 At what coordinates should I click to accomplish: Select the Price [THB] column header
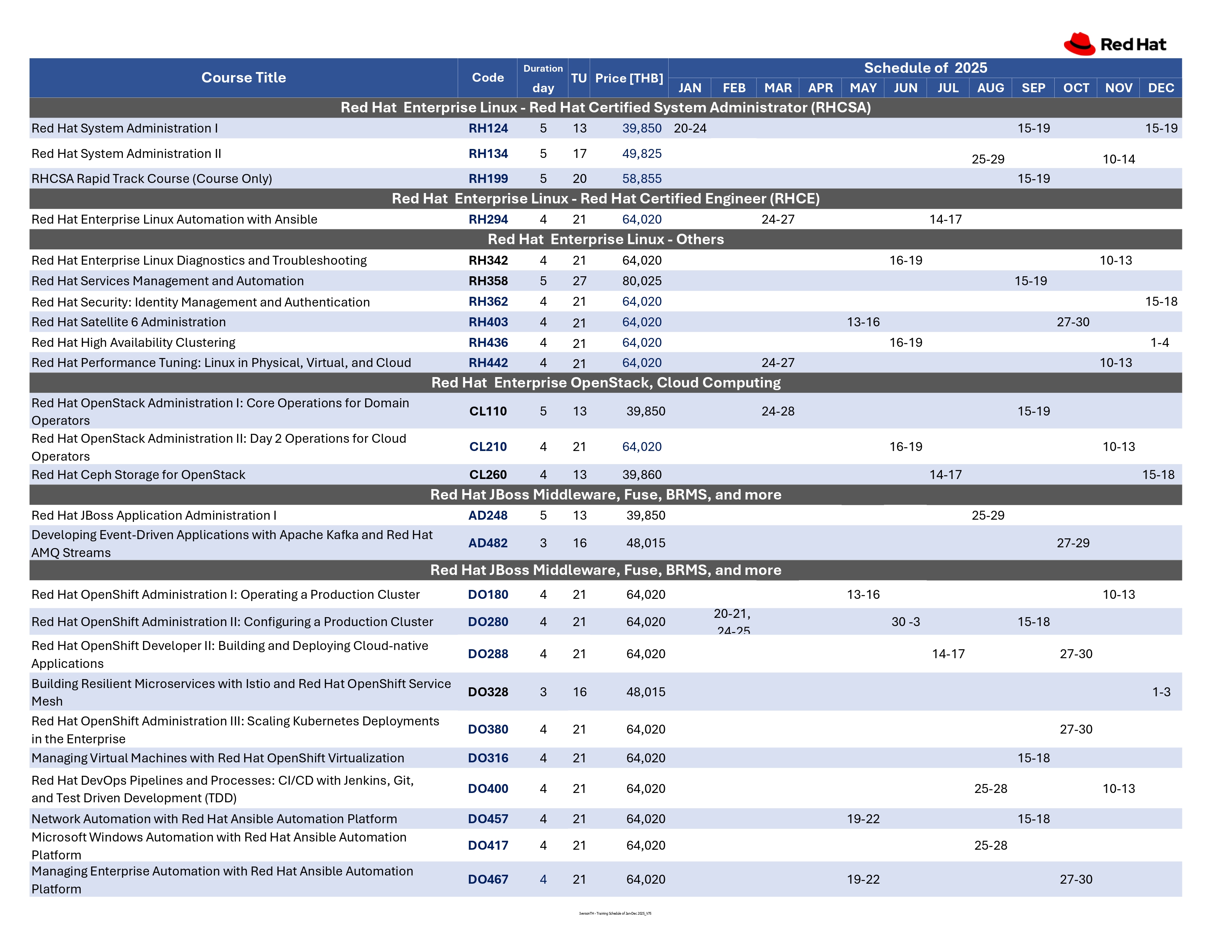(629, 78)
